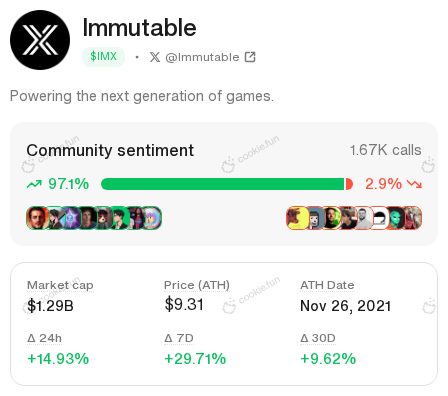Click the green bullish trend arrow icon

coord(34,184)
